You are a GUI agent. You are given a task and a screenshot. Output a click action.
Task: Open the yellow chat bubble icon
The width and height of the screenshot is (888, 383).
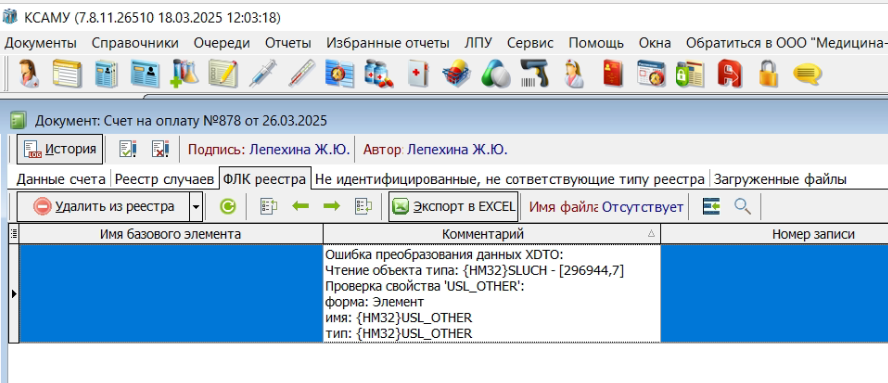pyautogui.click(x=807, y=74)
